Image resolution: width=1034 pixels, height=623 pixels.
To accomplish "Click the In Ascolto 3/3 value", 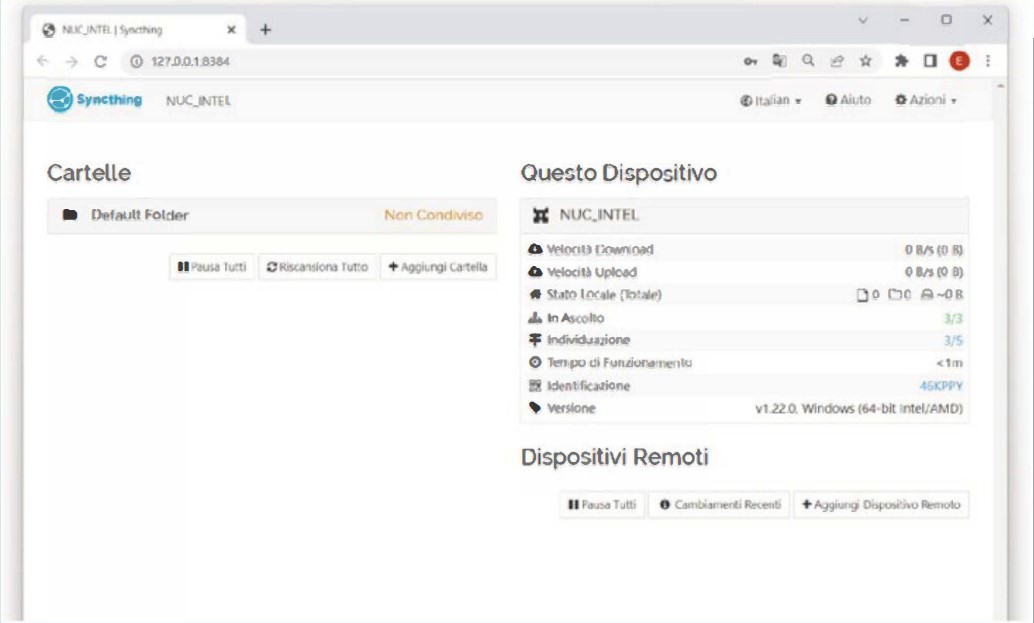I will pos(953,318).
